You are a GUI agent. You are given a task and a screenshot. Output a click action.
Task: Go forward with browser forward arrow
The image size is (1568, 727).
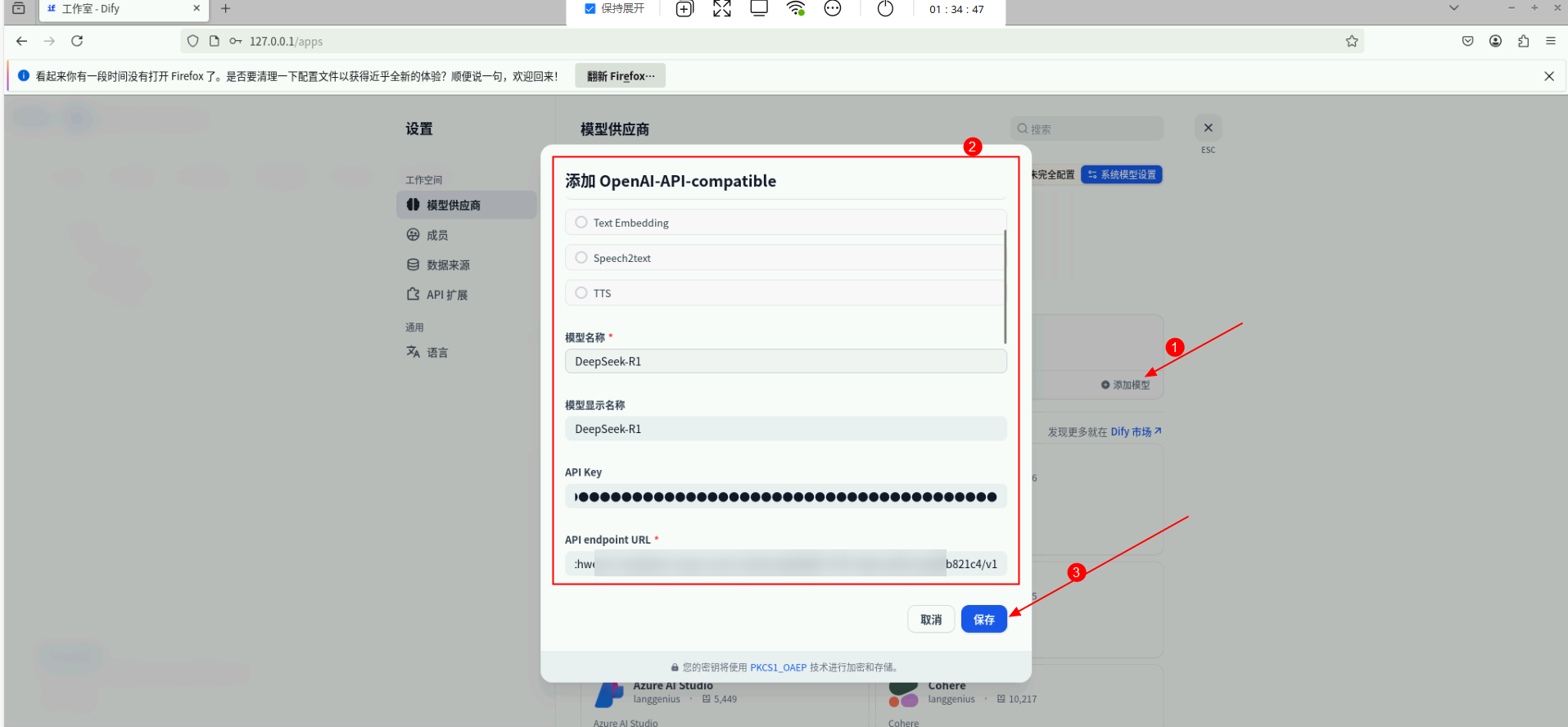click(50, 41)
